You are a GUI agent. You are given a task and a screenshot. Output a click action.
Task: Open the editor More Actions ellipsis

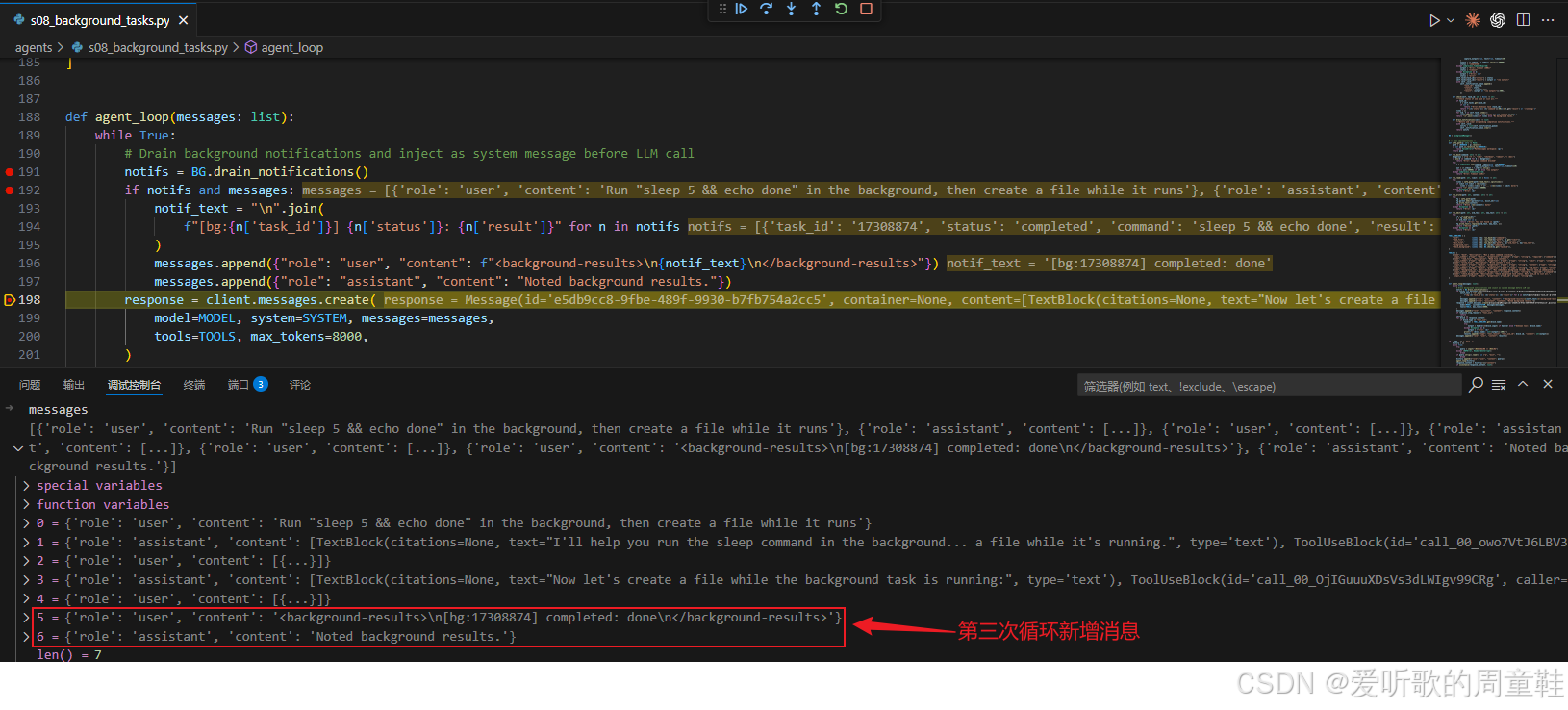[1548, 20]
